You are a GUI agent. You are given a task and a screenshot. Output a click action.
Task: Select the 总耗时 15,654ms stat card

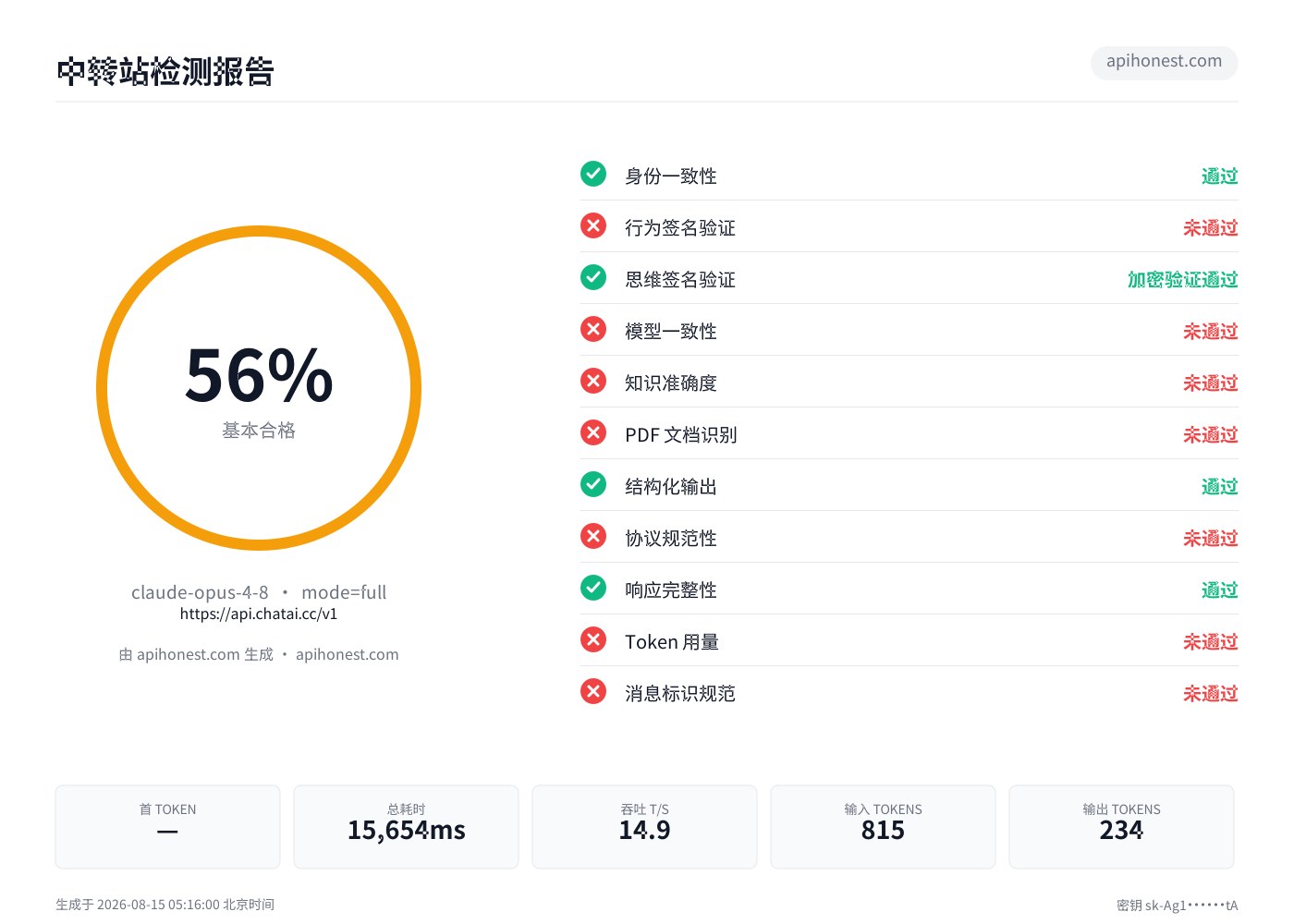pos(407,827)
